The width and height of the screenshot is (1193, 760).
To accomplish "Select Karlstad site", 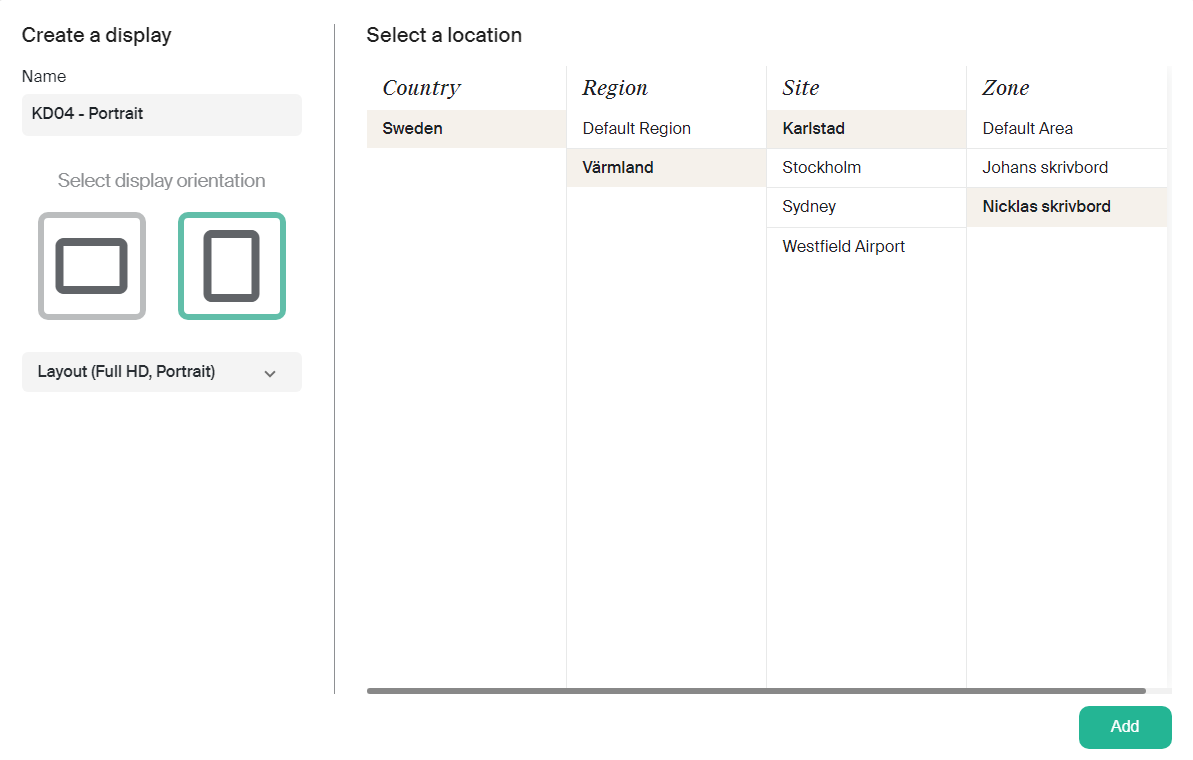I will click(x=867, y=129).
